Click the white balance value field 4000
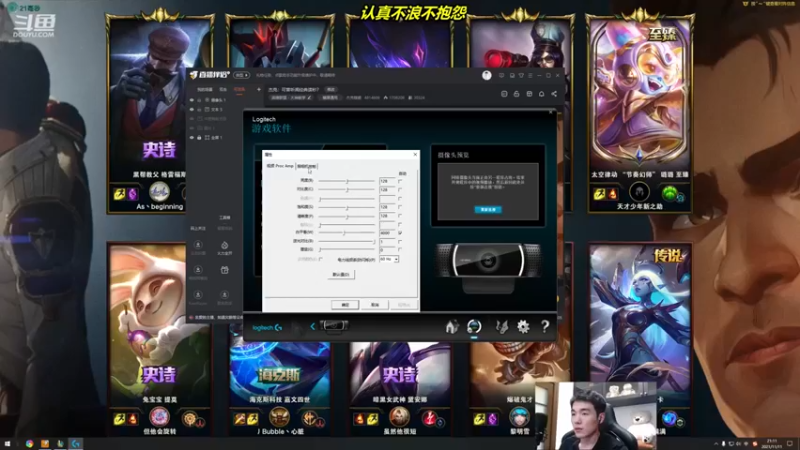The image size is (800, 450). (x=387, y=233)
